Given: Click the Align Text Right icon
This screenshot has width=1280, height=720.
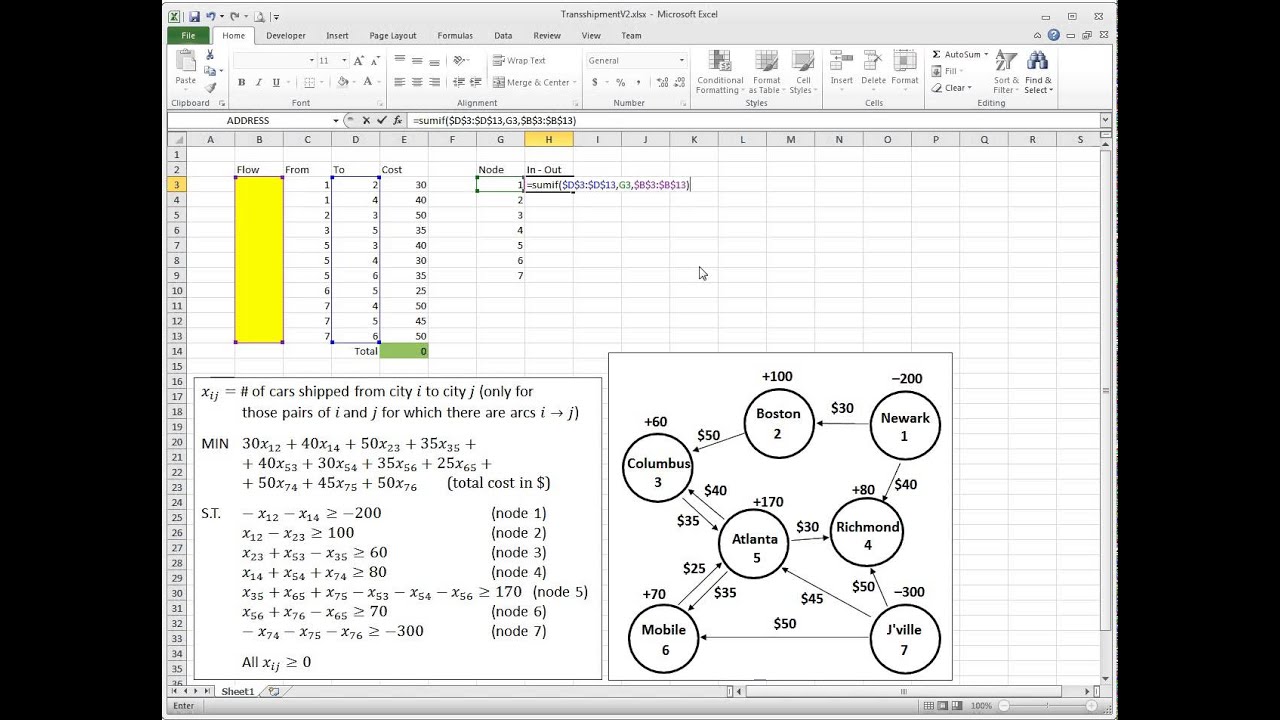Looking at the screenshot, I should pyautogui.click(x=434, y=83).
